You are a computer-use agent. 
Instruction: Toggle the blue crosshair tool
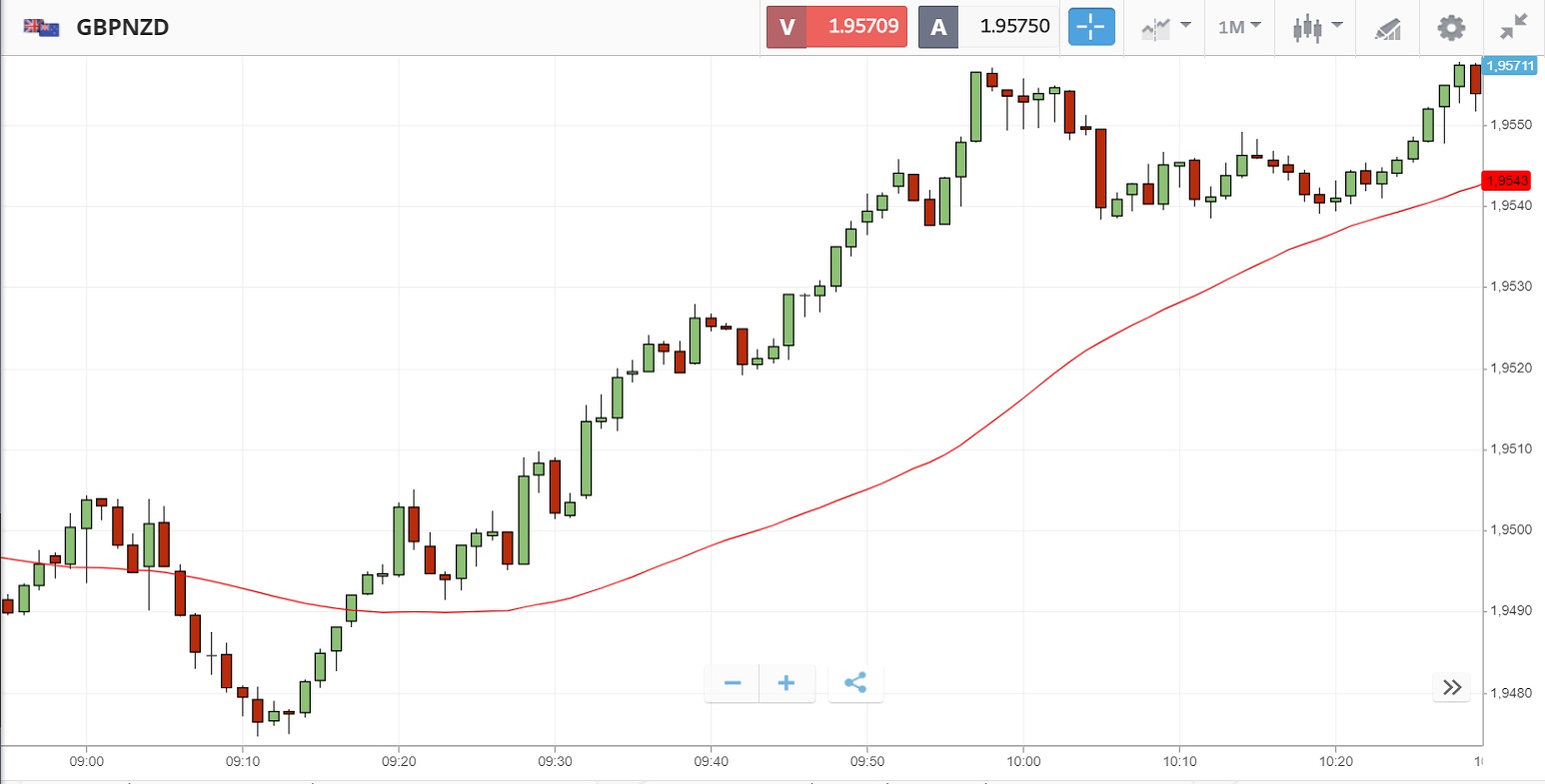point(1090,27)
